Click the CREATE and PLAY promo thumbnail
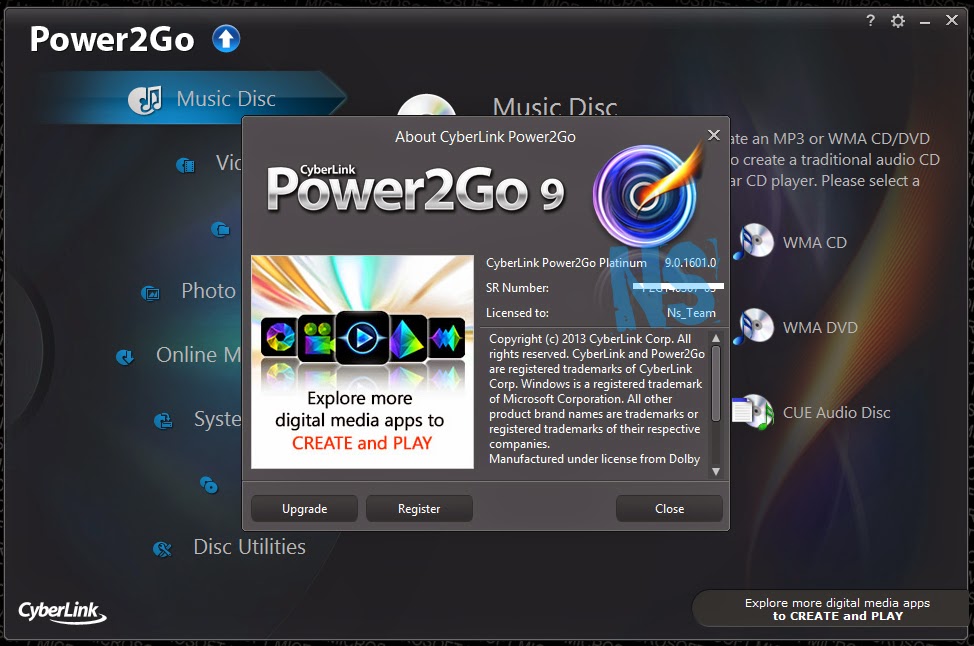 pyautogui.click(x=362, y=360)
